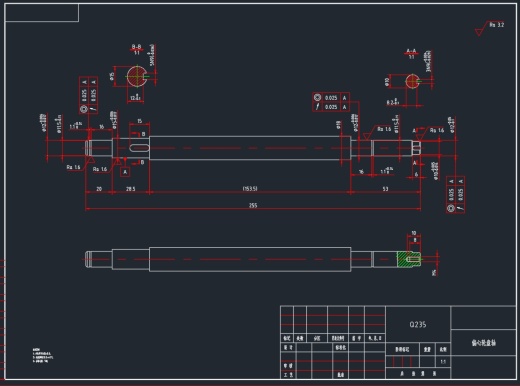Viewport: 520px width, 386px height.
Task: Click the hatched B-B section circle
Action: click(137, 76)
